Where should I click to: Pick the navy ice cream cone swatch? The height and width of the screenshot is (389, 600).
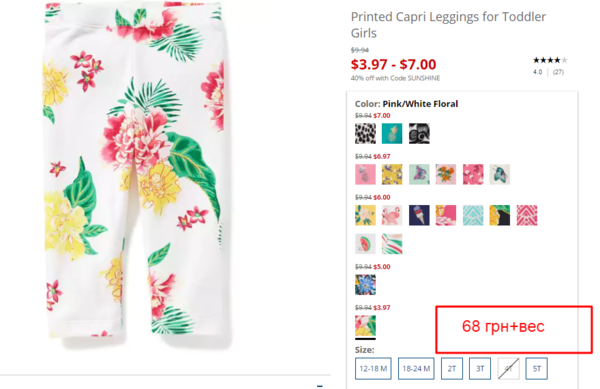[419, 215]
